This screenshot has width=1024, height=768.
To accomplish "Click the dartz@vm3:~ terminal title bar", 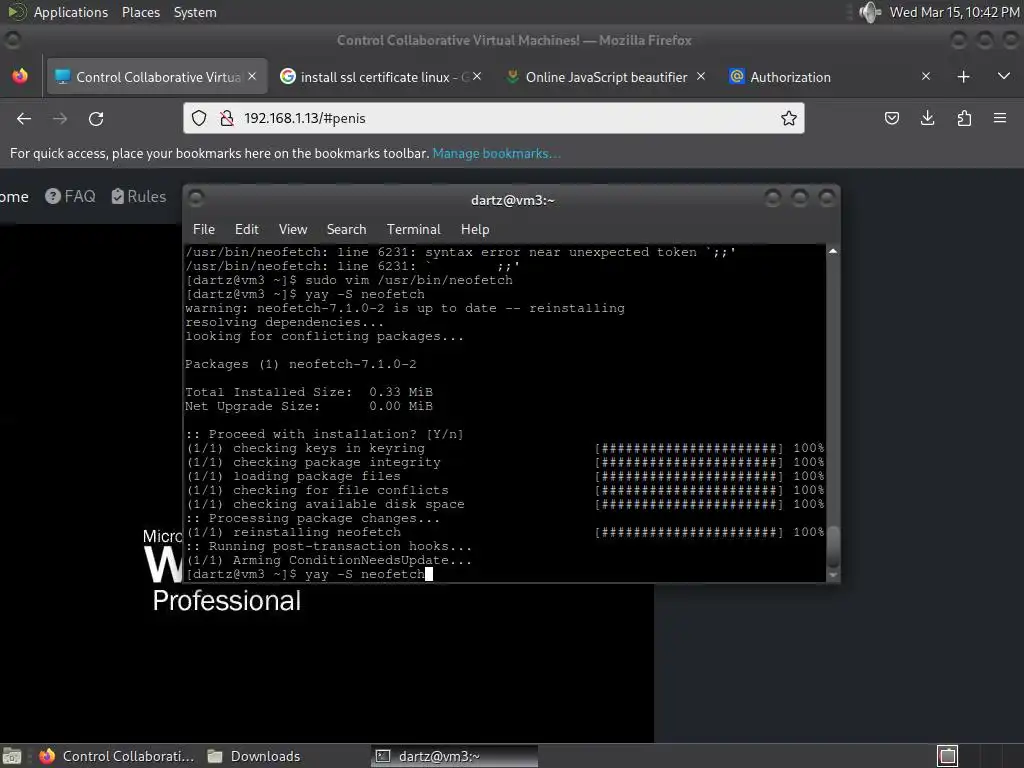I will pyautogui.click(x=513, y=200).
